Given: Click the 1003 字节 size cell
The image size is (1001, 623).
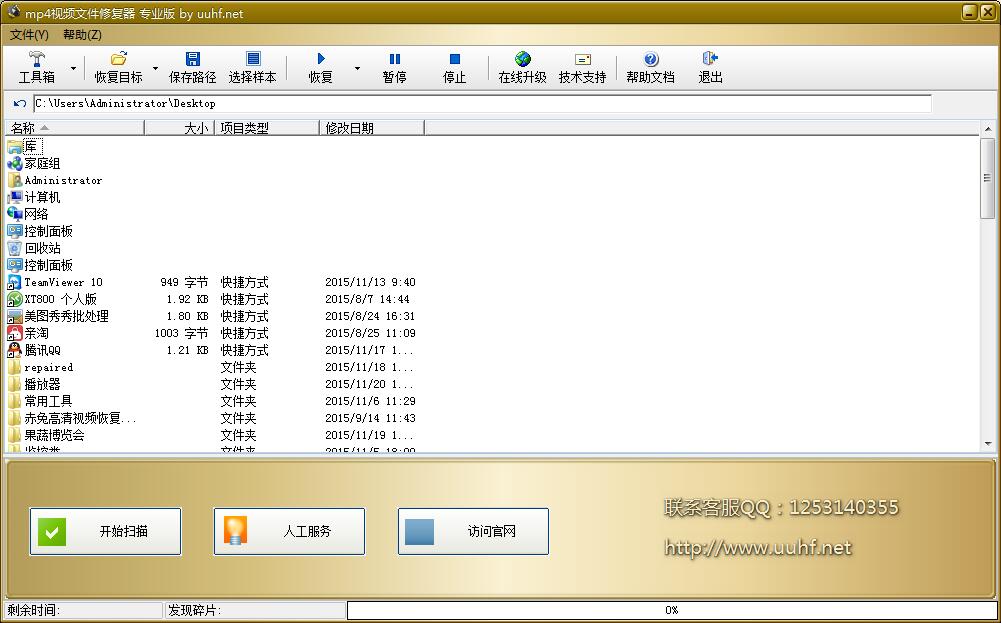Looking at the screenshot, I should [x=181, y=333].
